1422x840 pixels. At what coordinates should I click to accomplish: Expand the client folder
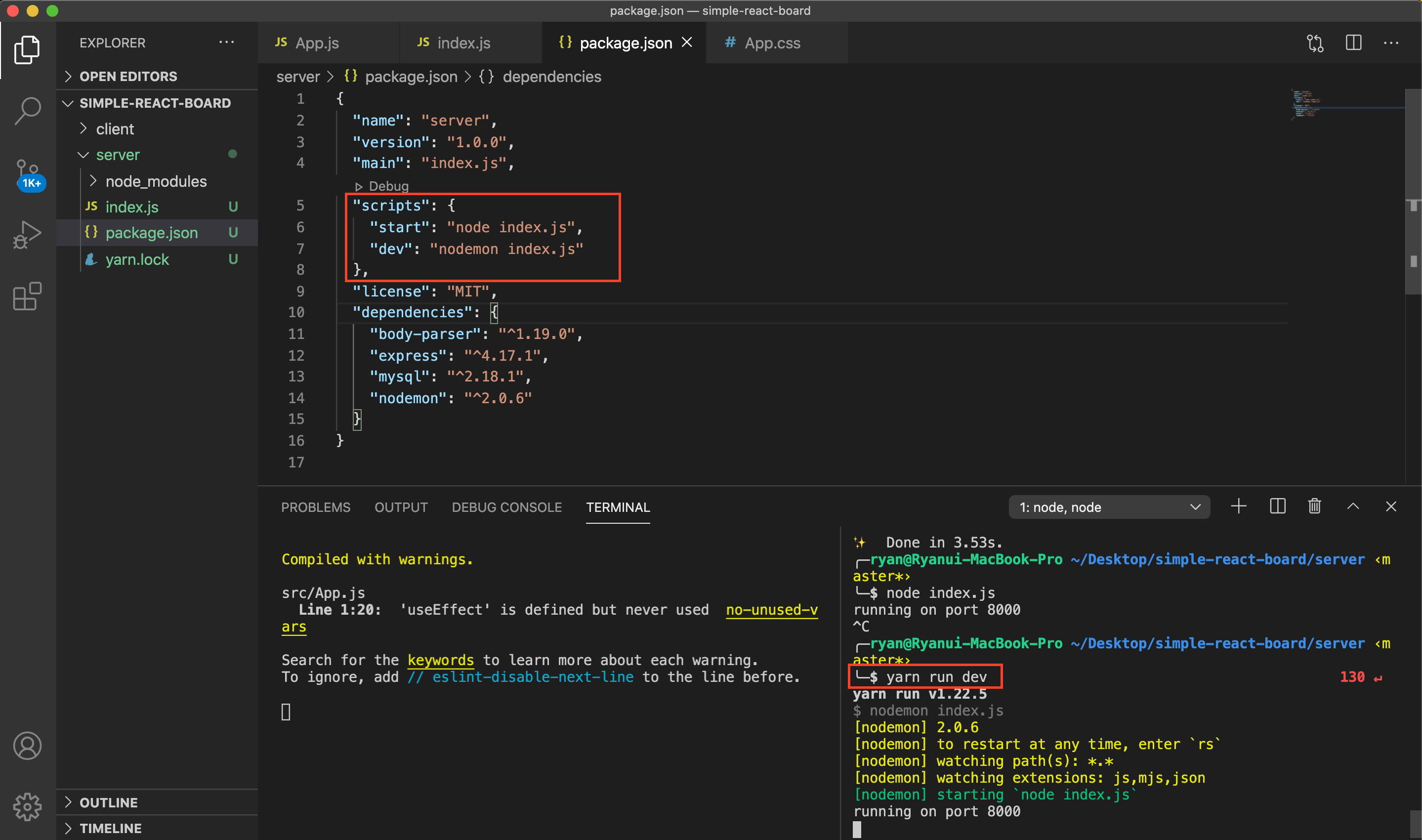[115, 129]
